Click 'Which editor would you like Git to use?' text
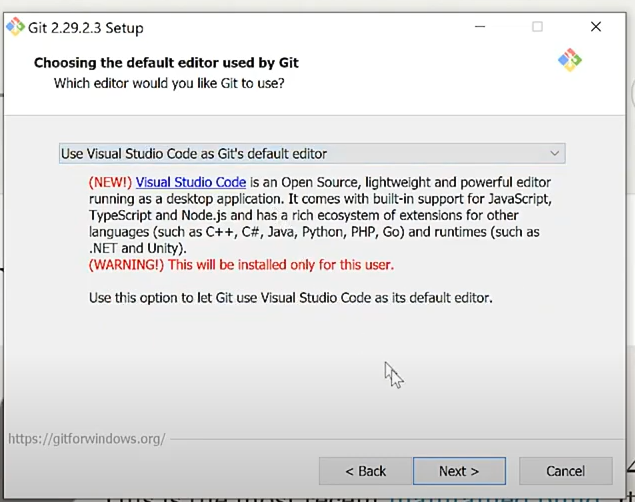The height and width of the screenshot is (502, 635). pyautogui.click(x=169, y=83)
